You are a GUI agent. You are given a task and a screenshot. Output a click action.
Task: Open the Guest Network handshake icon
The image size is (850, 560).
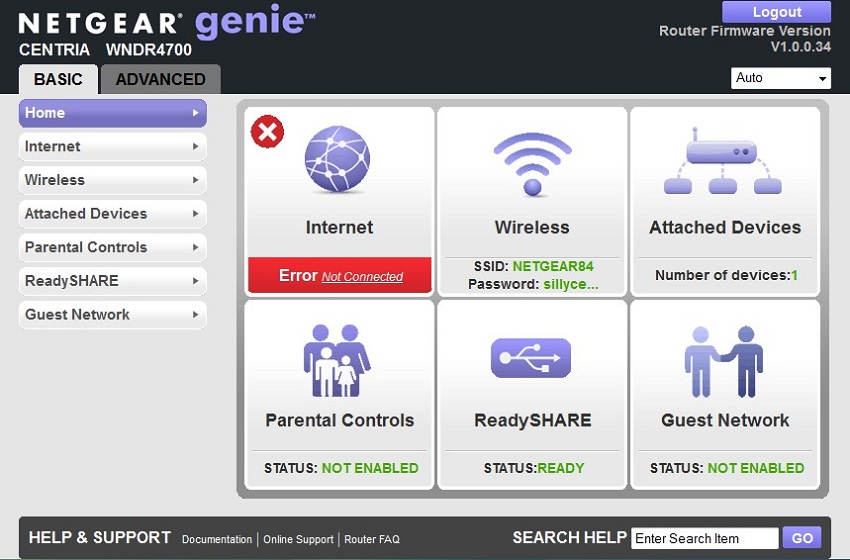click(724, 362)
